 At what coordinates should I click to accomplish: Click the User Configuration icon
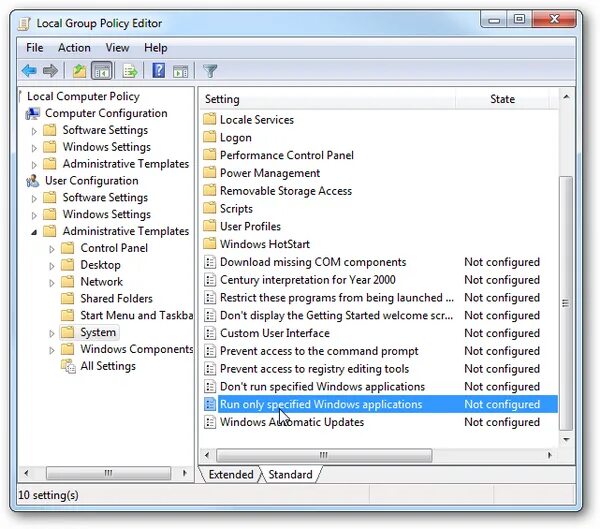tap(33, 181)
